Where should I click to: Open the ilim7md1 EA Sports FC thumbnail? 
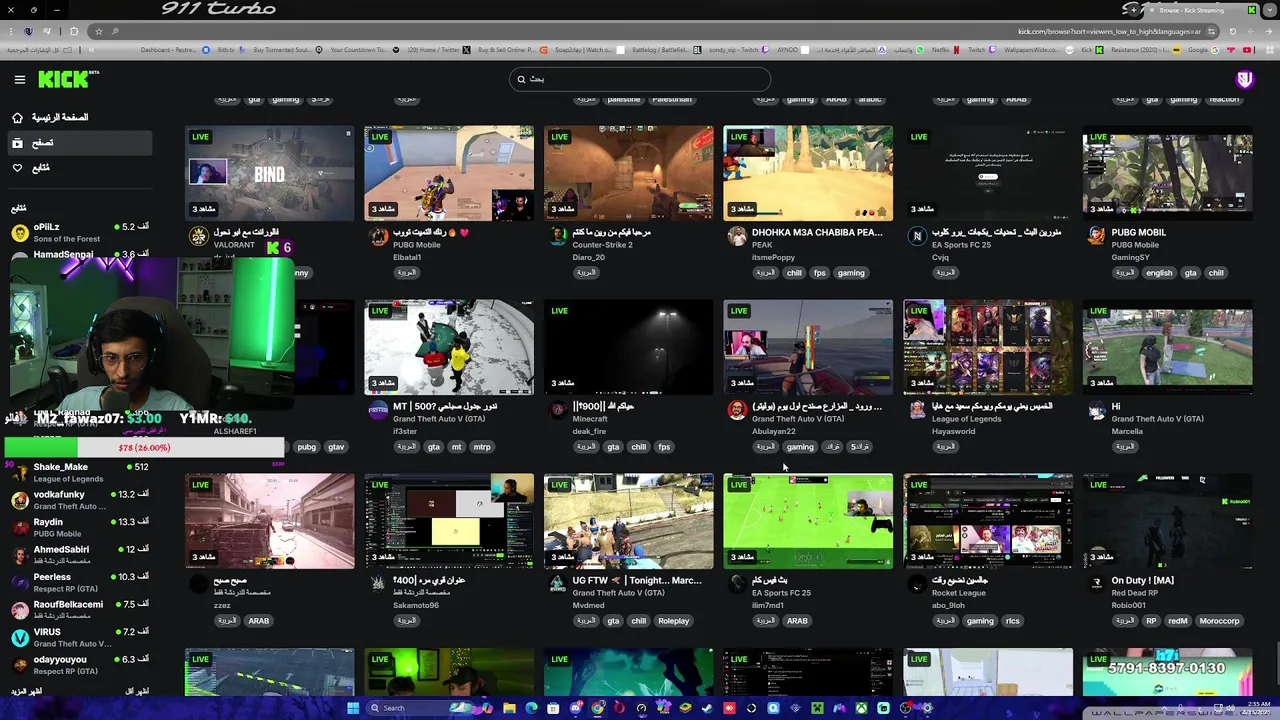[x=808, y=521]
